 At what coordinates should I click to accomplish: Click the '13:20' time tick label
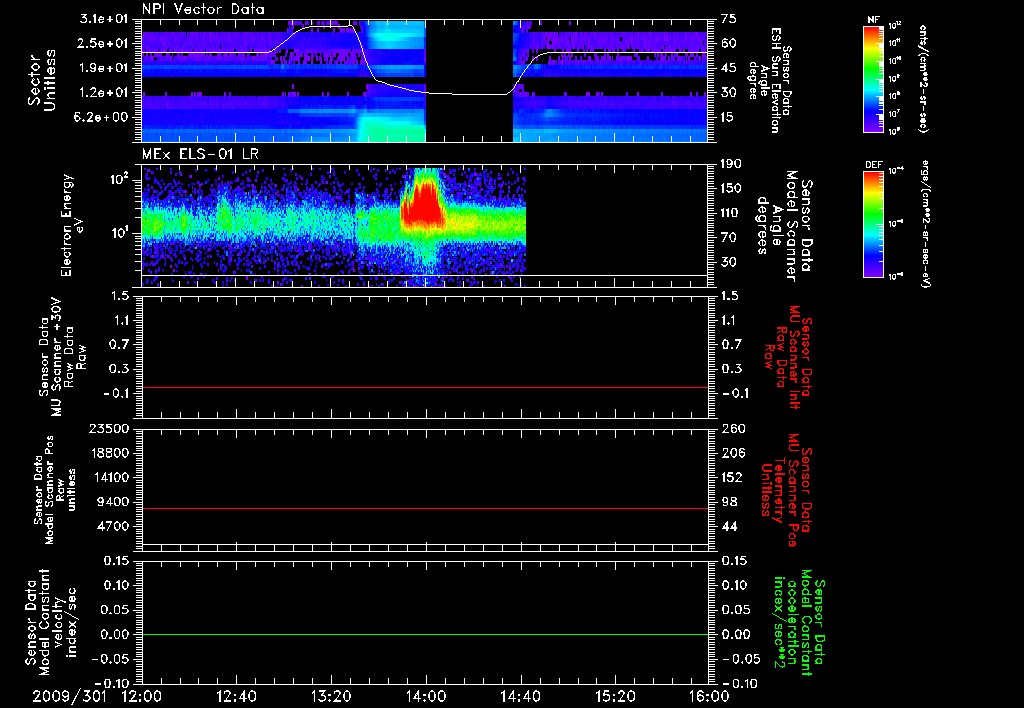(331, 696)
